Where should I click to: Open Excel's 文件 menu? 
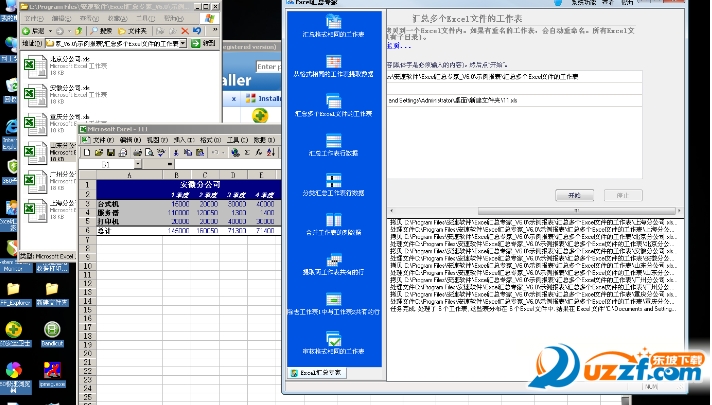tap(102, 140)
